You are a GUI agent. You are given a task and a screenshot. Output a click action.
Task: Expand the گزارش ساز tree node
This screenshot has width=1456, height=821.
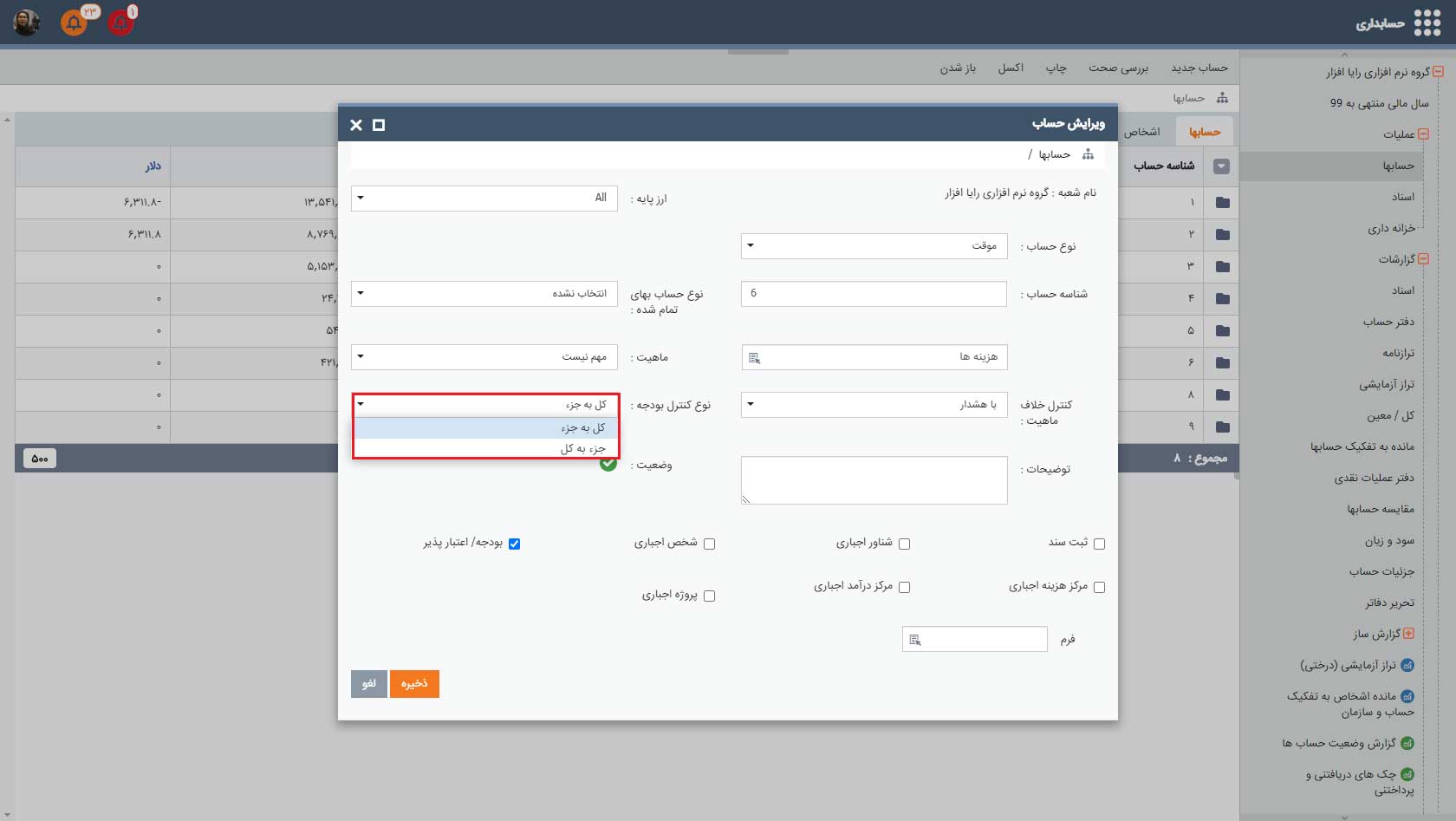click(x=1408, y=634)
